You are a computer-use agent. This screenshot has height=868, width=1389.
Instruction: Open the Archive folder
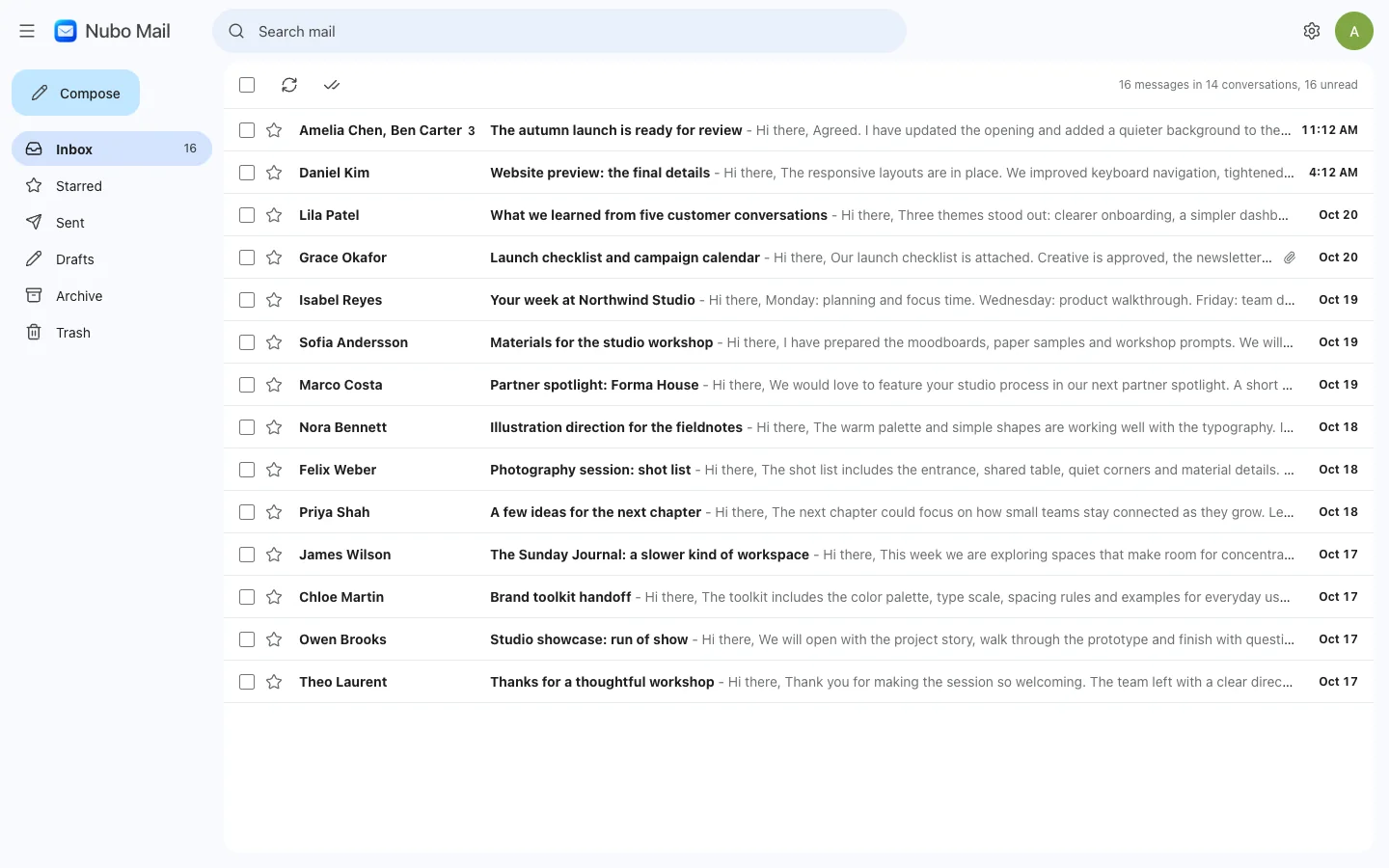point(112,295)
